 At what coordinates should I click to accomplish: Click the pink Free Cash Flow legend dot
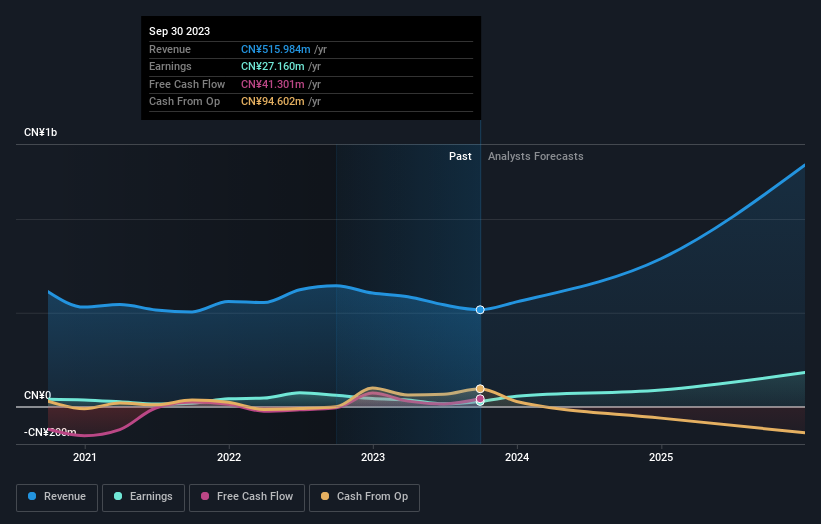[x=205, y=496]
